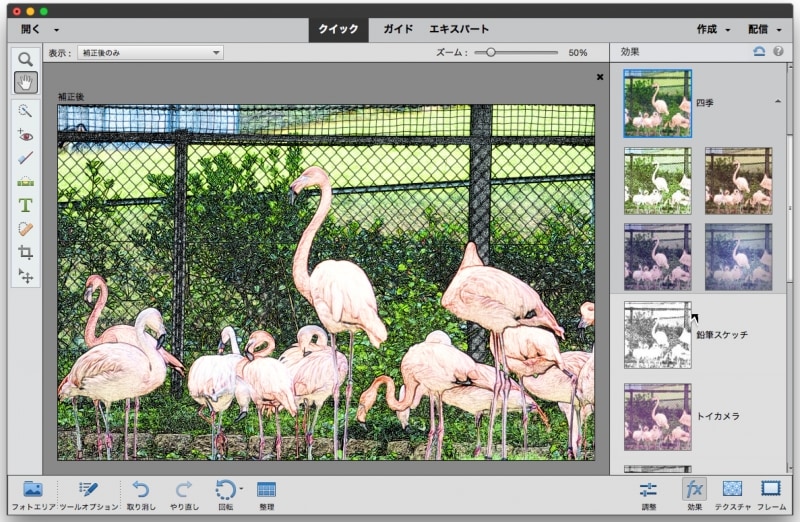The width and height of the screenshot is (800, 522).
Task: Switch to the ガイド tab
Action: coord(398,29)
